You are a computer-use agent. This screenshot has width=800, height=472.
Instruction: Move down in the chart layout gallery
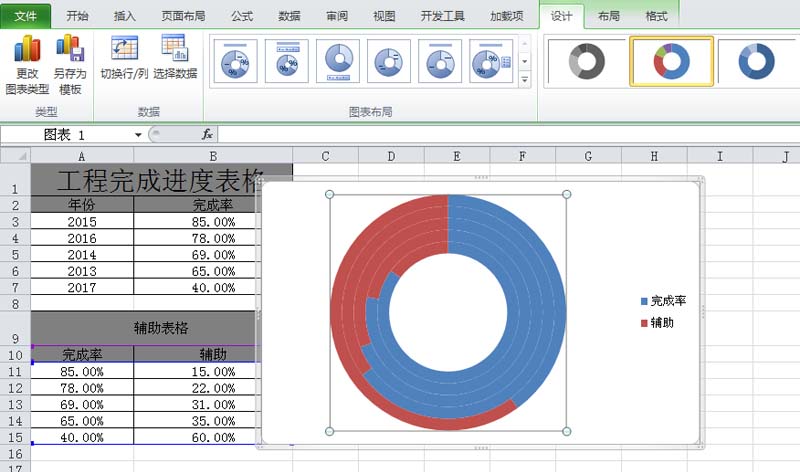(524, 61)
